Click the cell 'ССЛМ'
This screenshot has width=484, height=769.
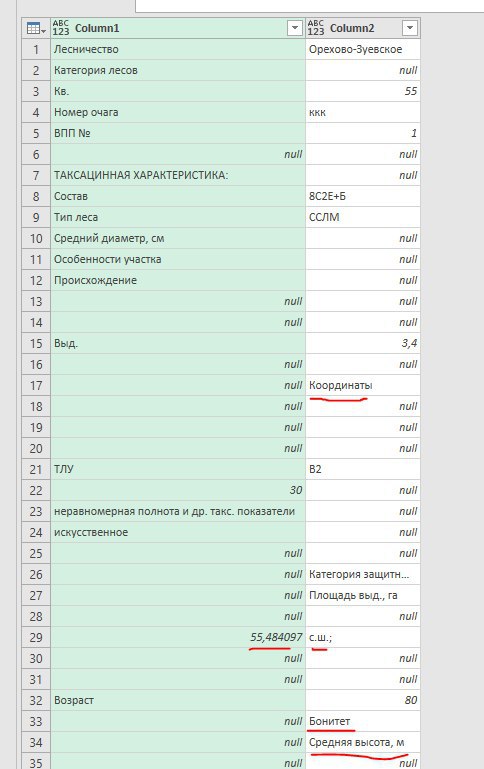click(x=363, y=217)
